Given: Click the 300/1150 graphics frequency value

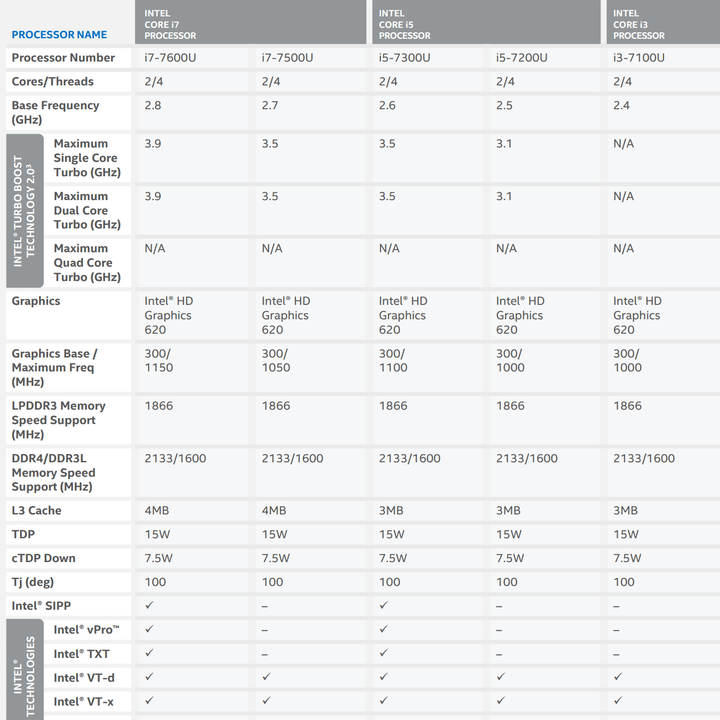Looking at the screenshot, I should (x=159, y=360).
